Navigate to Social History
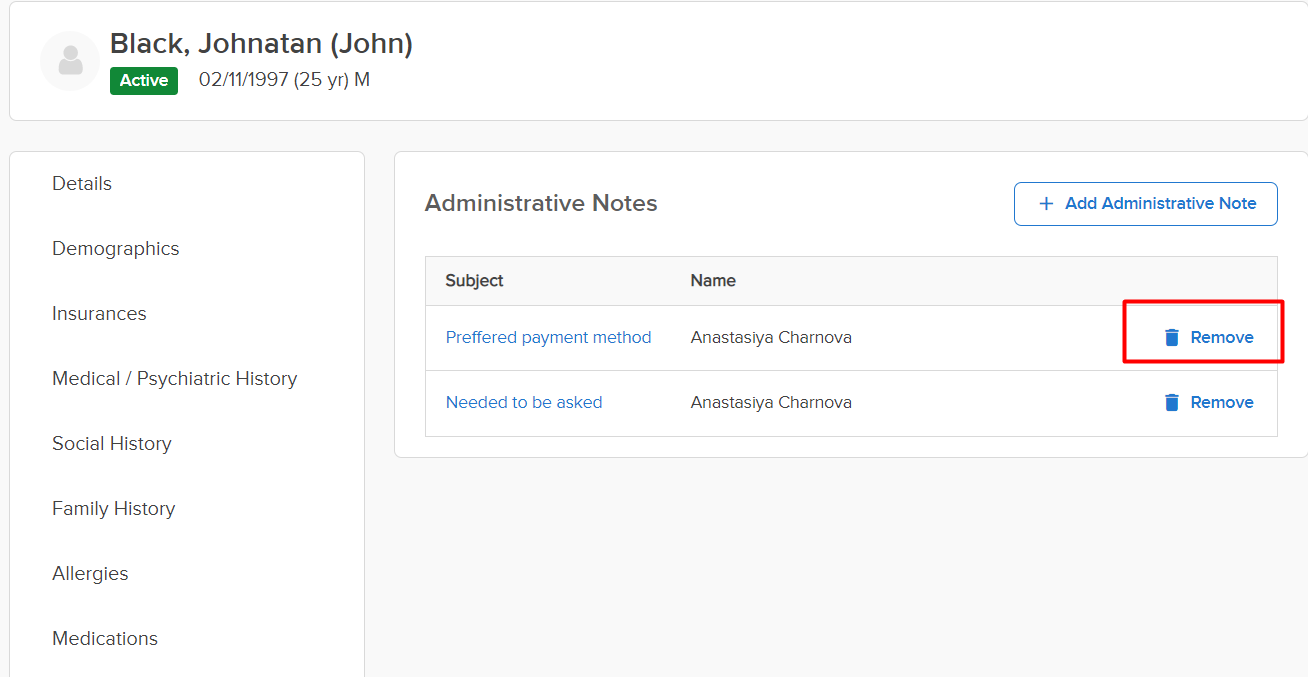Image resolution: width=1308 pixels, height=677 pixels. 112,444
